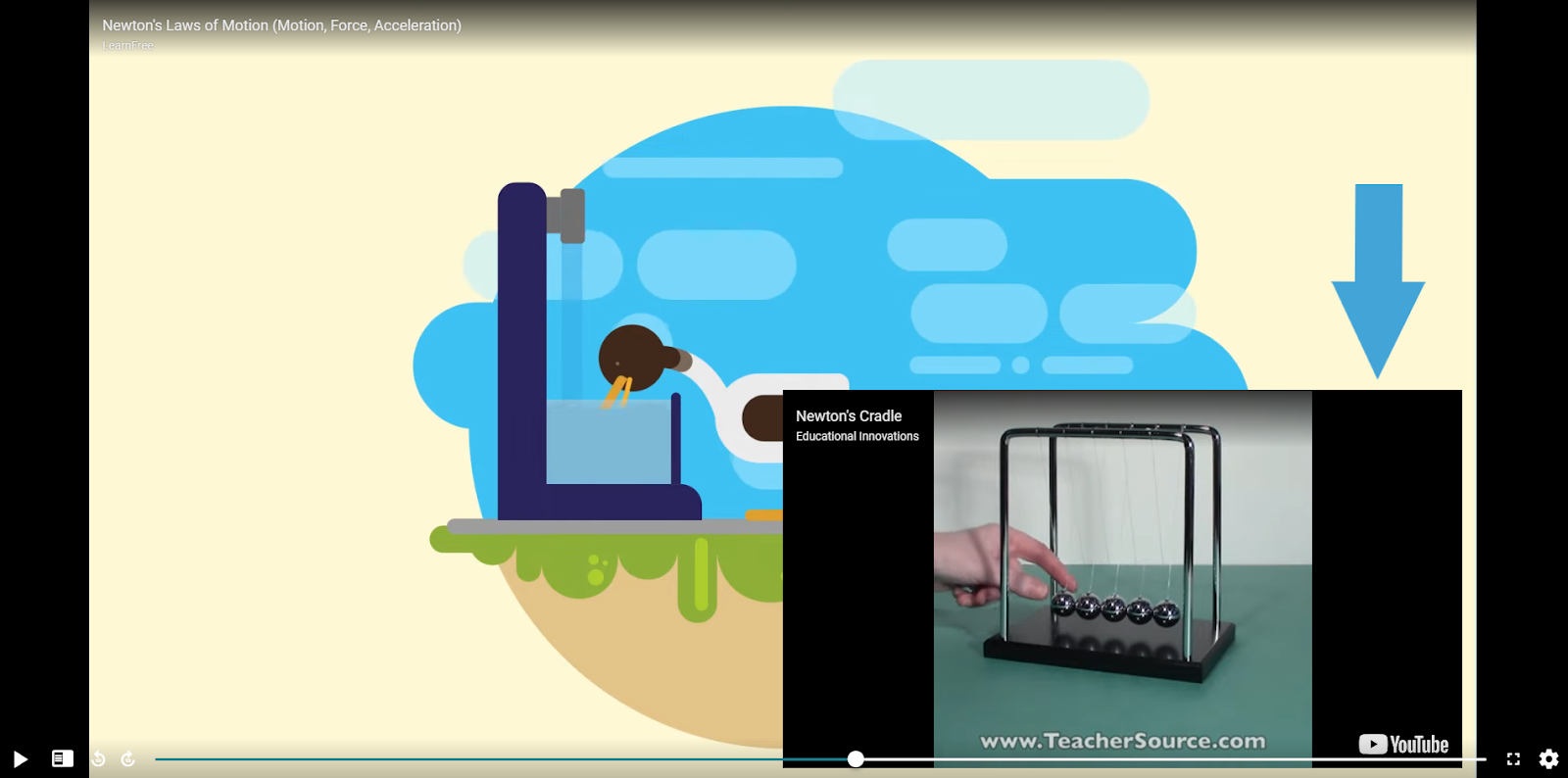Click the YouTube logo
This screenshot has height=778, width=1568.
click(x=1402, y=745)
